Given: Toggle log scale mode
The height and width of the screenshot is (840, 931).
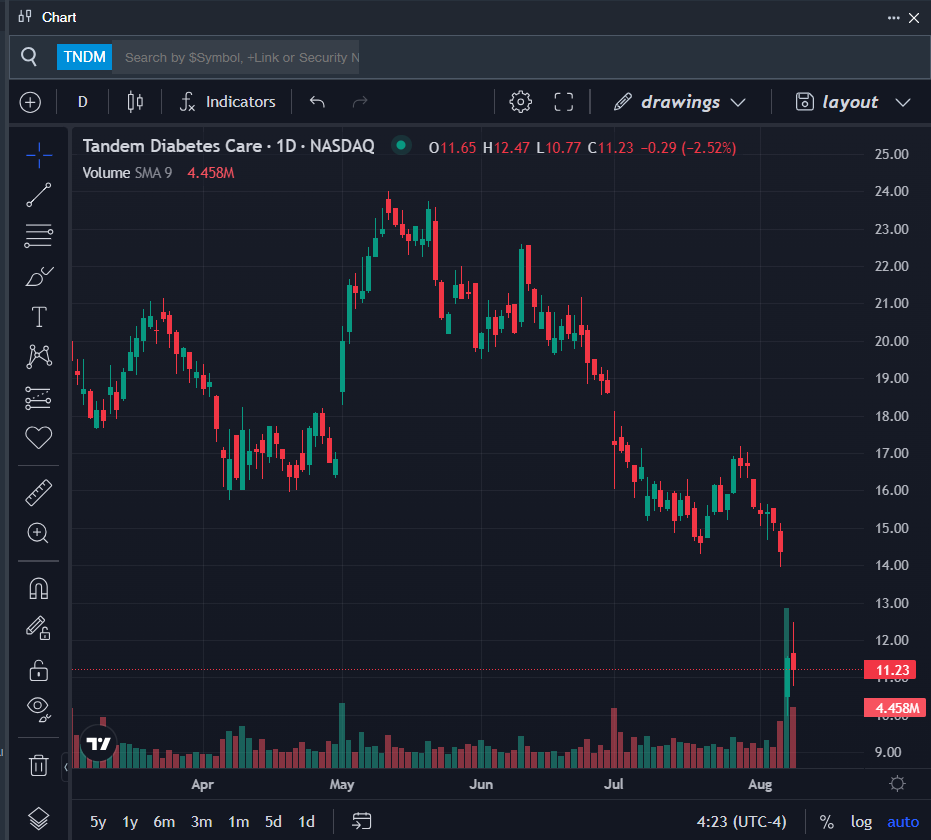Looking at the screenshot, I should click(861, 822).
